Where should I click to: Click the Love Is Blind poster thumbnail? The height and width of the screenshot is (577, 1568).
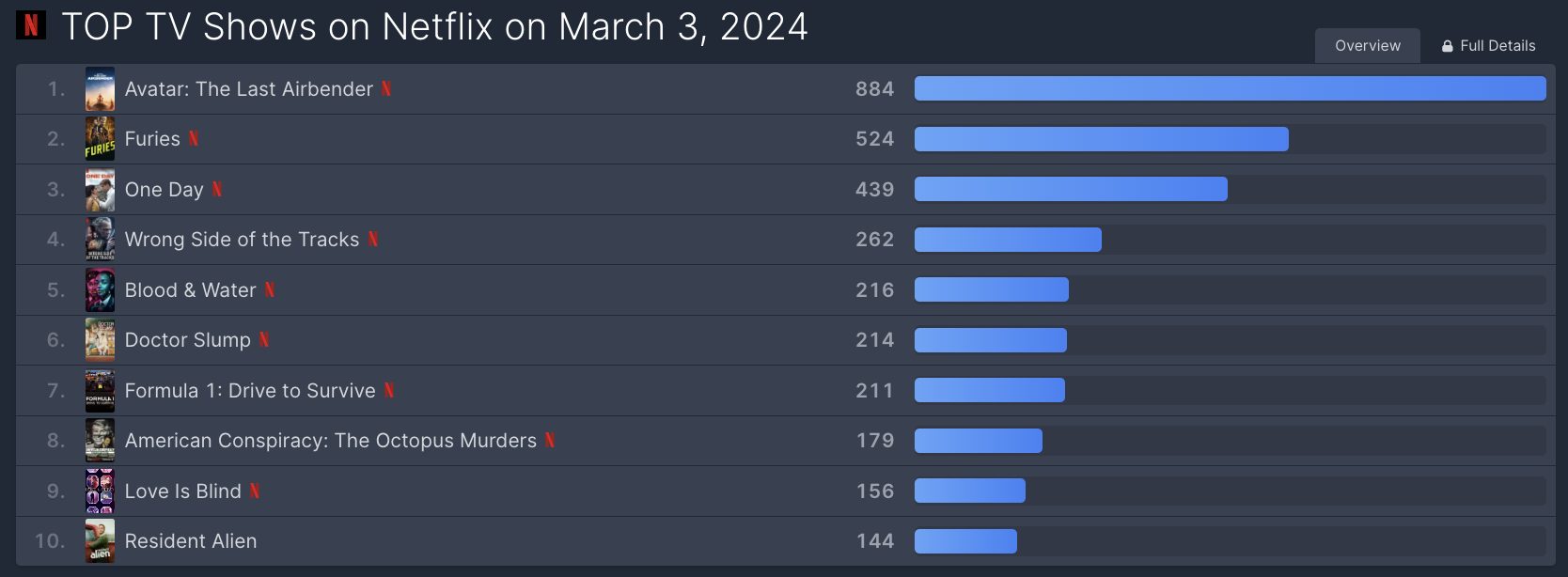pyautogui.click(x=100, y=491)
